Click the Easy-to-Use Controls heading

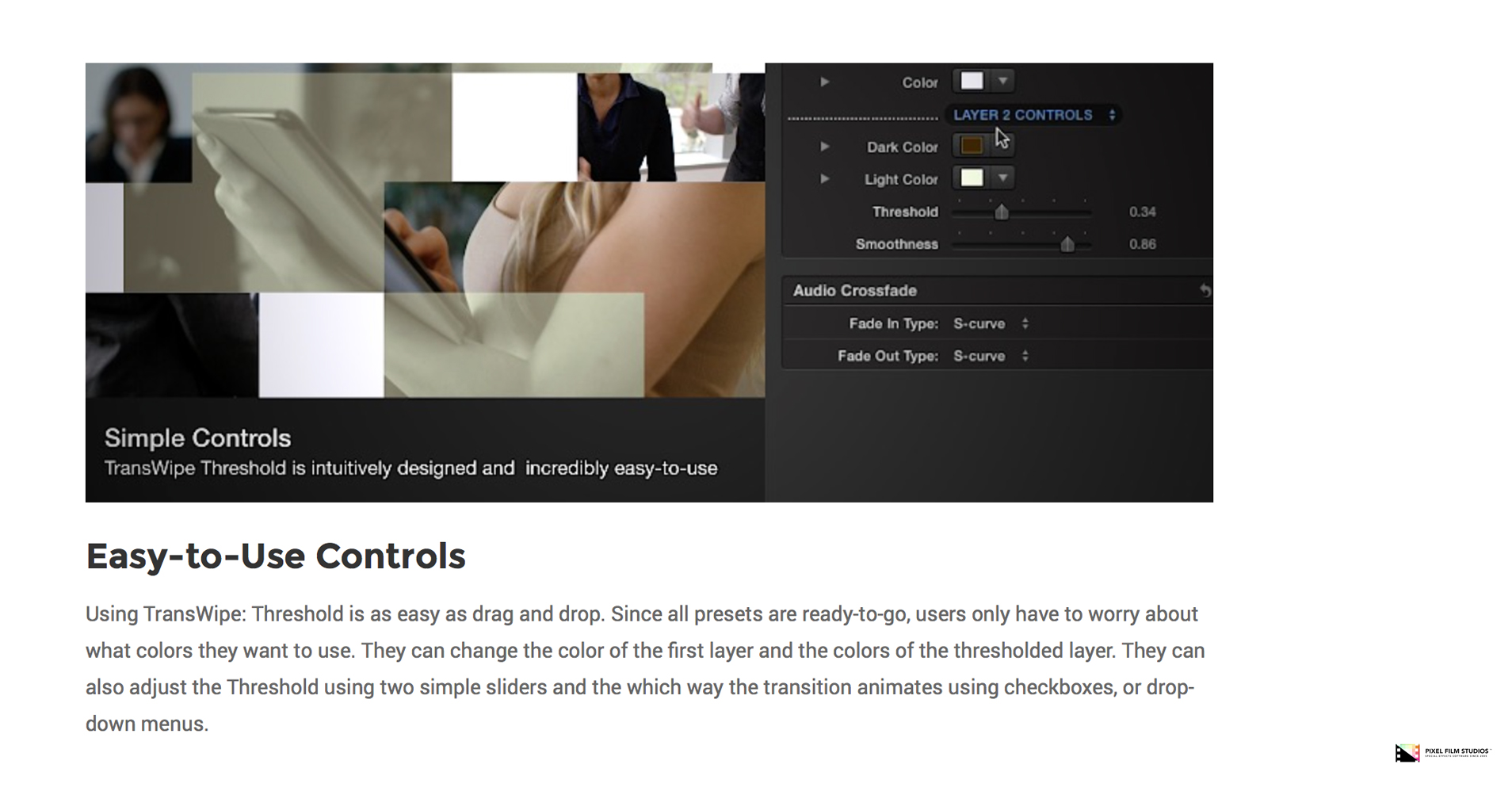(276, 556)
